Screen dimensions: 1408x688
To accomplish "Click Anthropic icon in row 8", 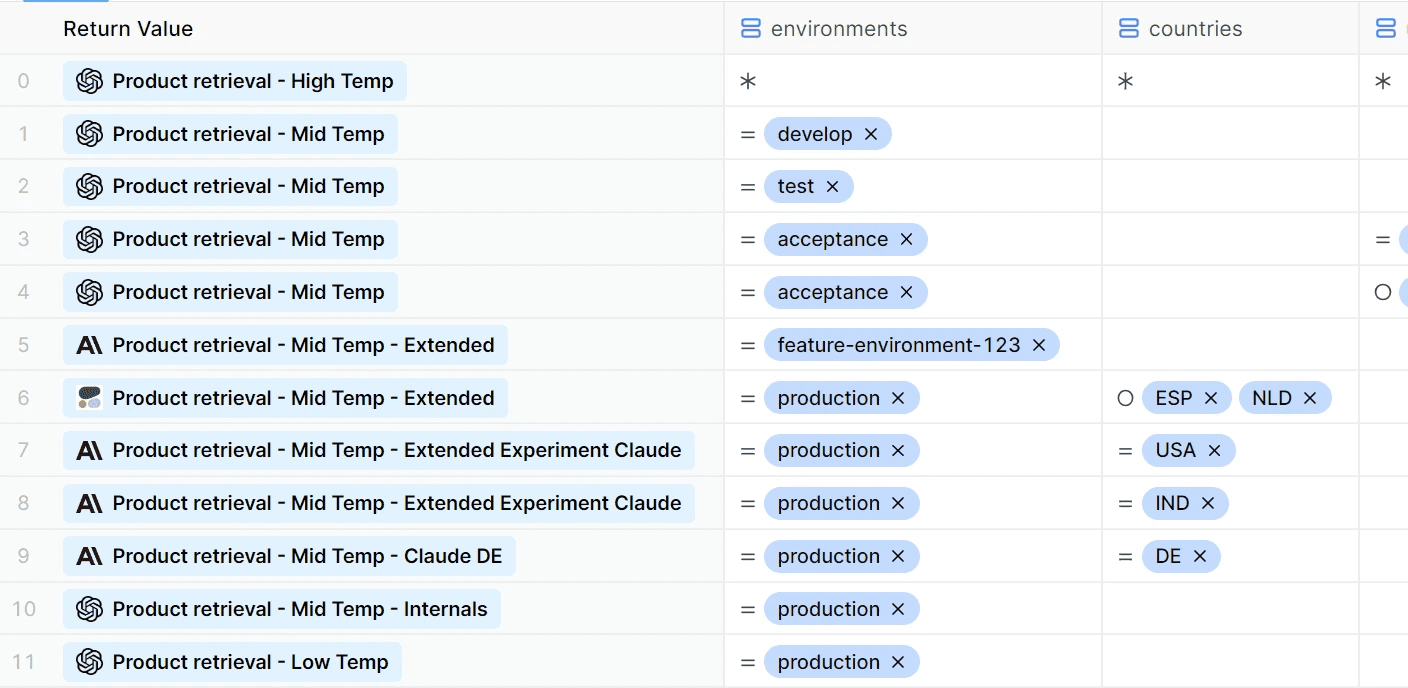I will point(90,504).
